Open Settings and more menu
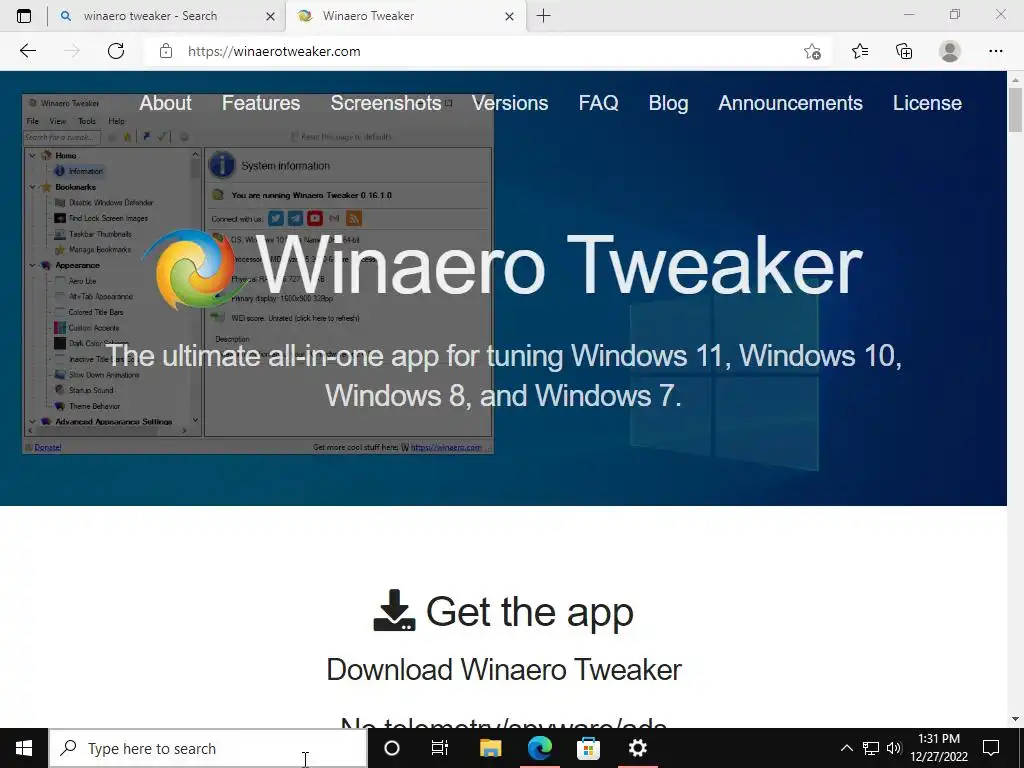The width and height of the screenshot is (1024, 768). (995, 51)
